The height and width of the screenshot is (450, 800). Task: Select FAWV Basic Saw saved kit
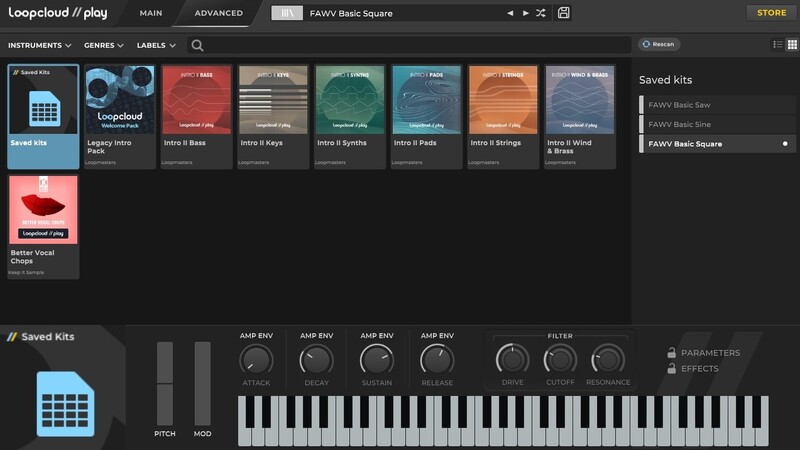716,105
